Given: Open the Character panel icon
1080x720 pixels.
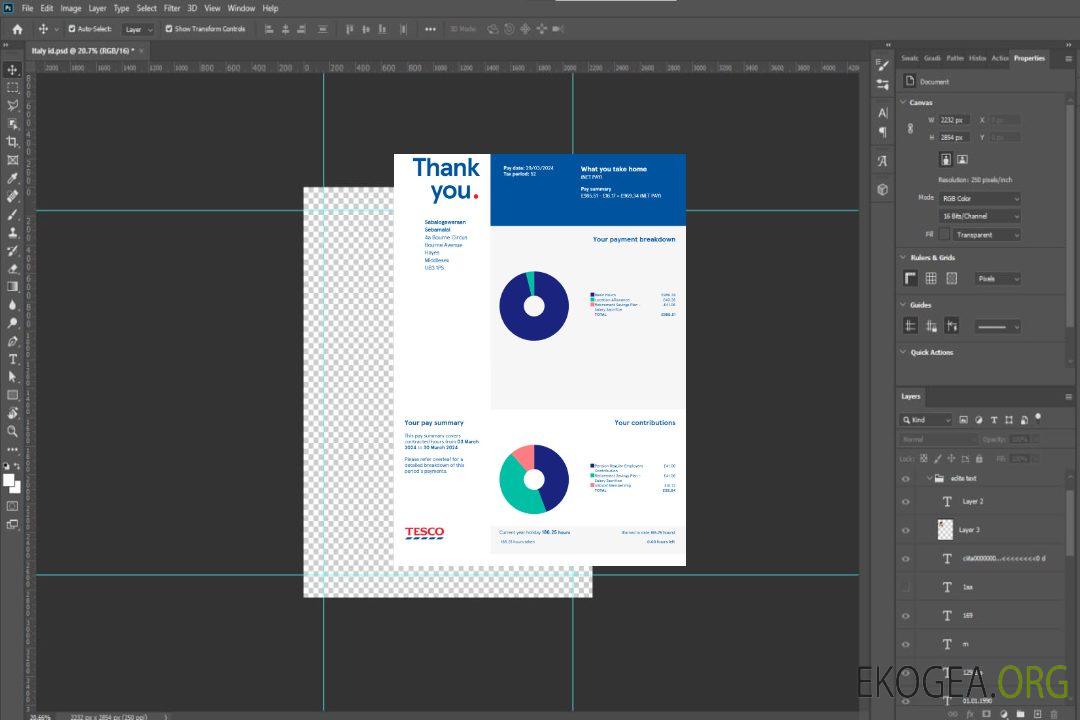Looking at the screenshot, I should point(883,113).
